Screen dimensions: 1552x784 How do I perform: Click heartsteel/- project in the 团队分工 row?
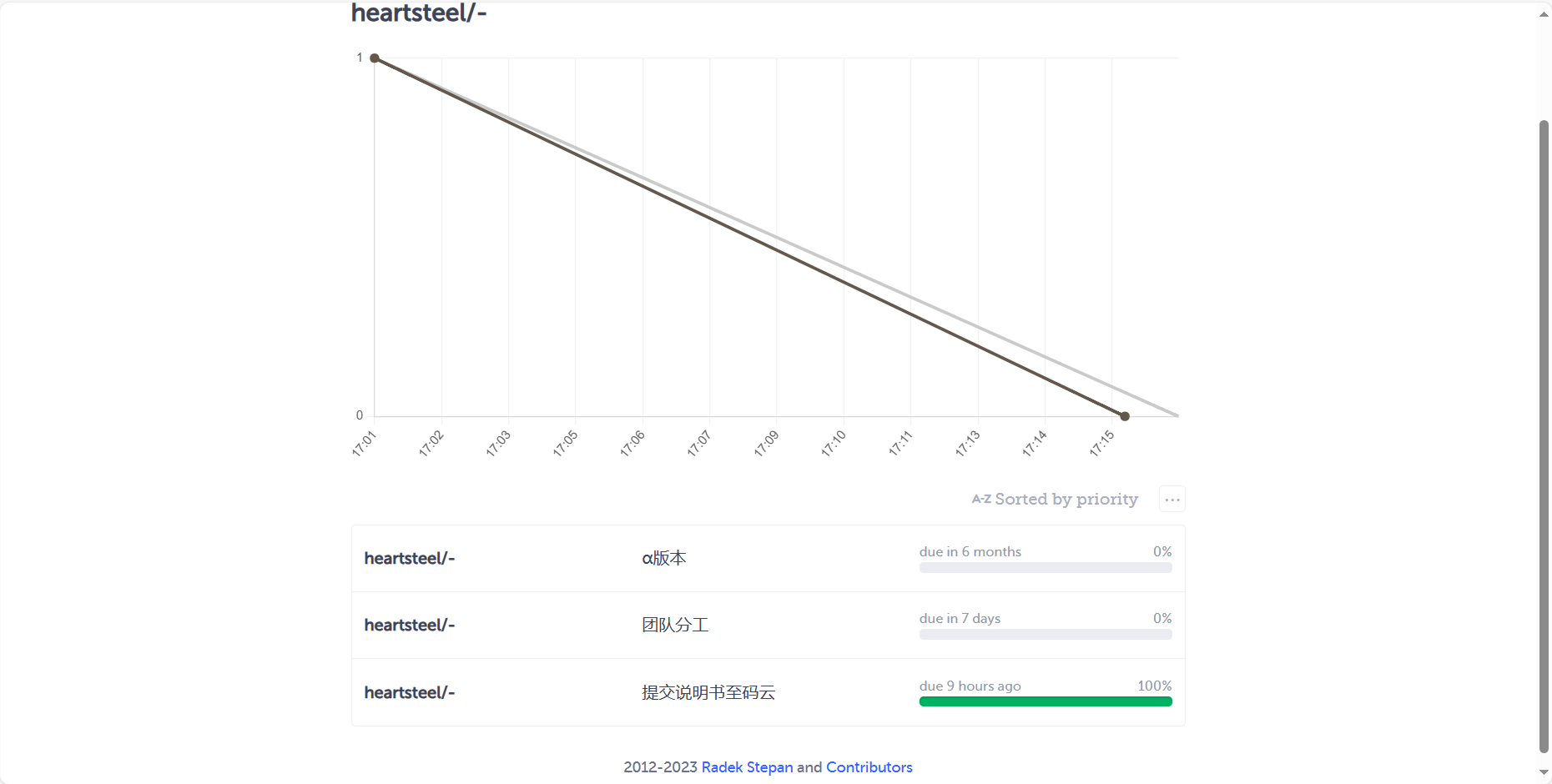[x=410, y=626]
